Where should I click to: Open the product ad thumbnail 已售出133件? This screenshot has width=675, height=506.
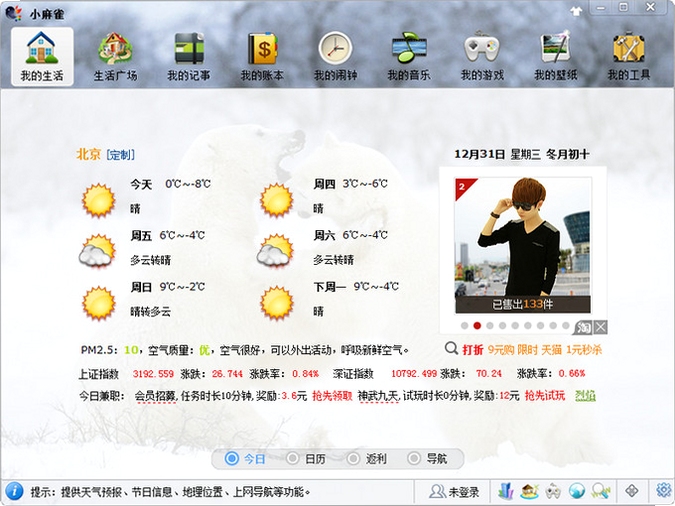coord(523,245)
